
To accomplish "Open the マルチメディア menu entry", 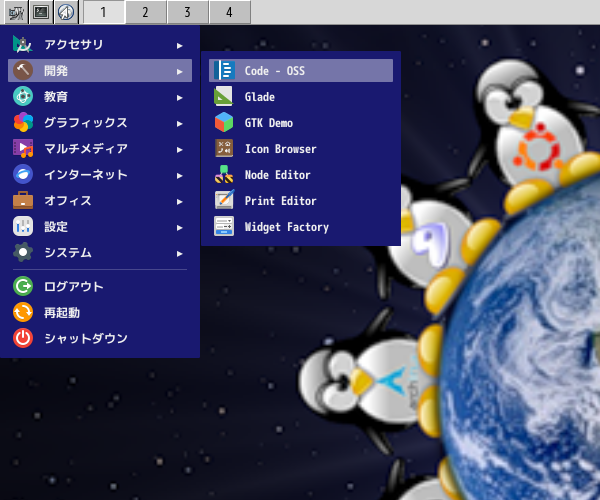I will (x=100, y=148).
